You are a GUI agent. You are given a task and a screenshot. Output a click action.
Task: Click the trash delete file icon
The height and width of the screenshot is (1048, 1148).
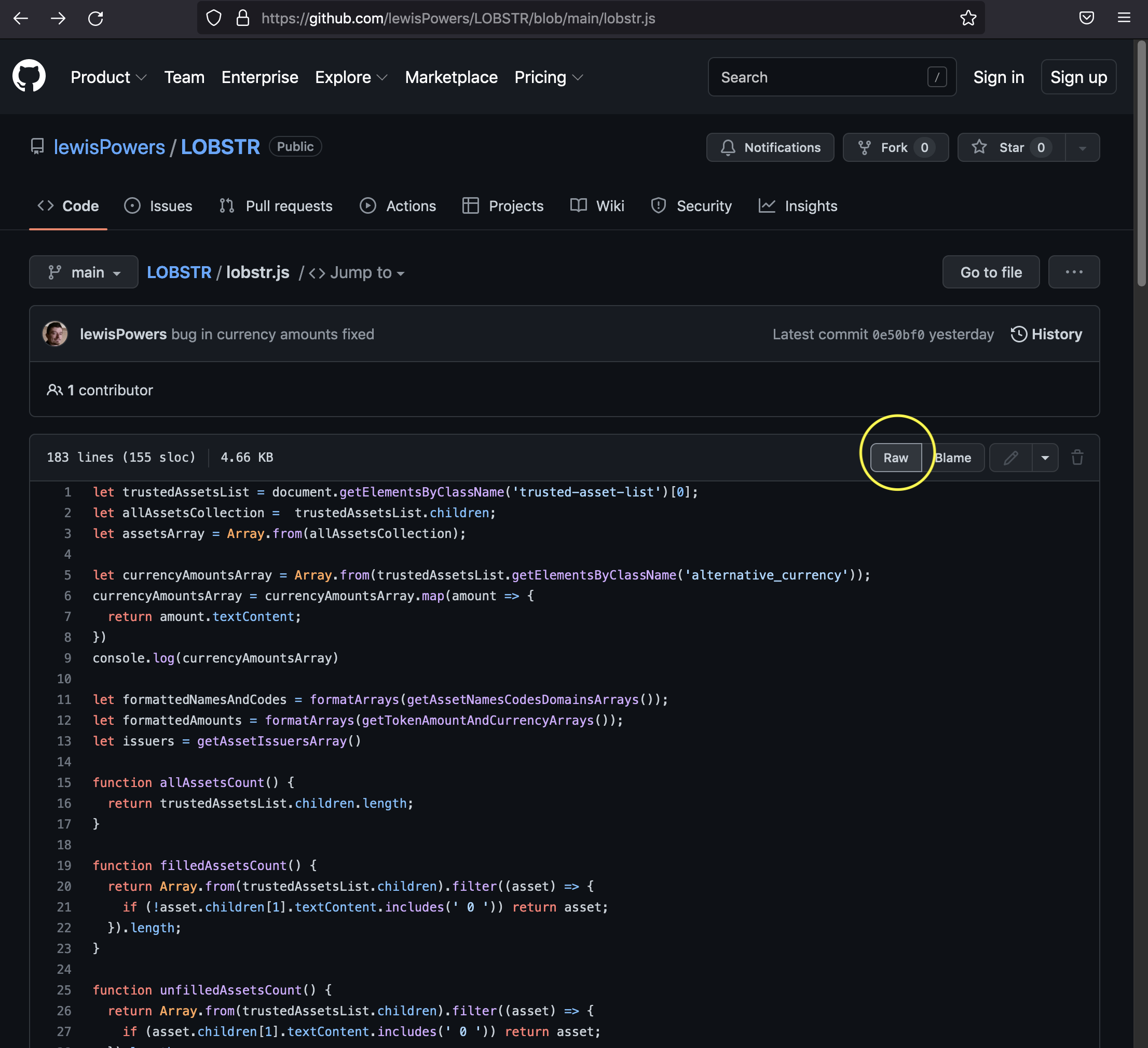1077,458
